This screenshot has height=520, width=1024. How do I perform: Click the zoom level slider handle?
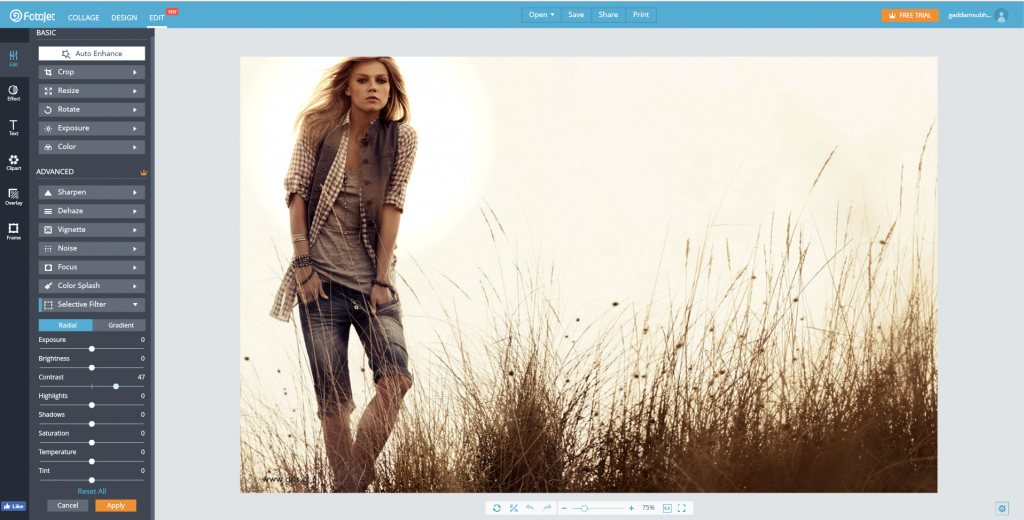click(x=584, y=508)
